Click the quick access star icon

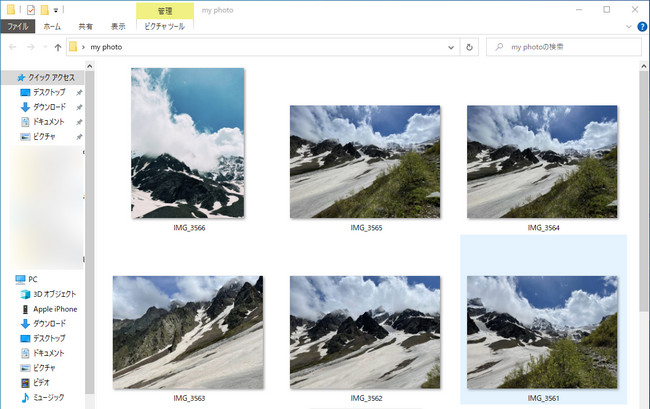[21, 77]
